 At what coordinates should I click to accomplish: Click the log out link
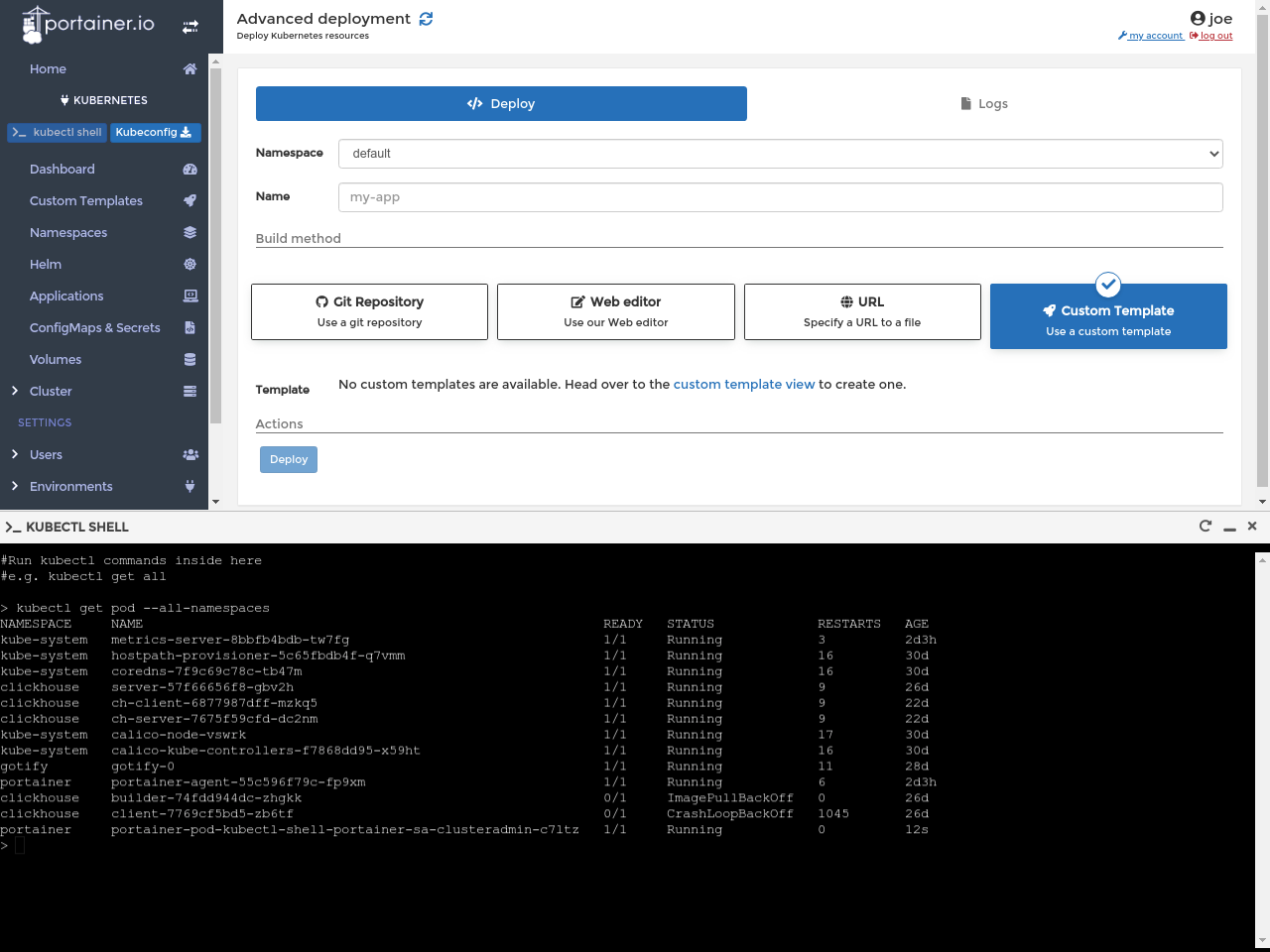tap(1211, 36)
